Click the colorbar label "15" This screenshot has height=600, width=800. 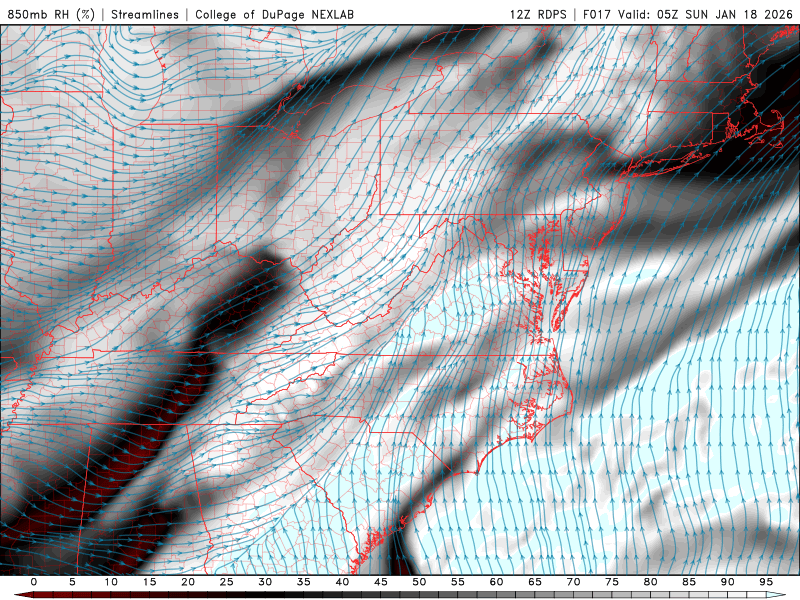149,582
